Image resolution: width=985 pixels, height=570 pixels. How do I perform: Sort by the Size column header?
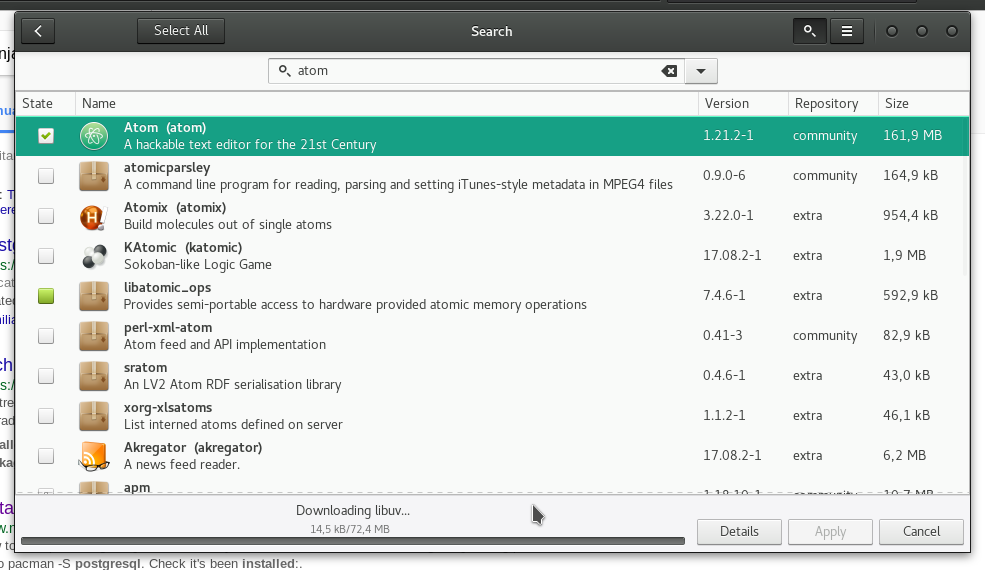(x=896, y=103)
